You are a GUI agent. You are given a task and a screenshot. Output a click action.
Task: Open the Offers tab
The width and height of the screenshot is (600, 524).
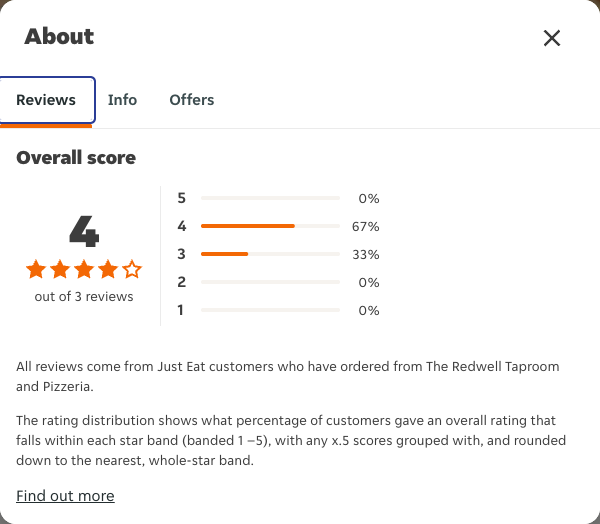[x=192, y=100]
